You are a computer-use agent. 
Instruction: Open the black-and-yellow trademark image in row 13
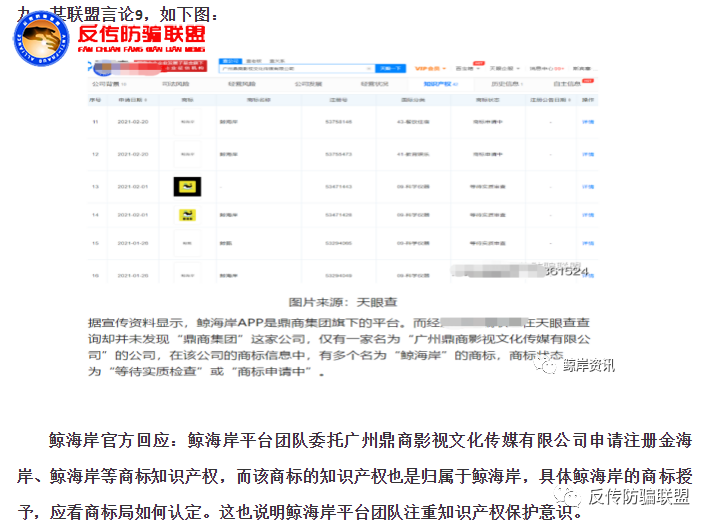(188, 187)
